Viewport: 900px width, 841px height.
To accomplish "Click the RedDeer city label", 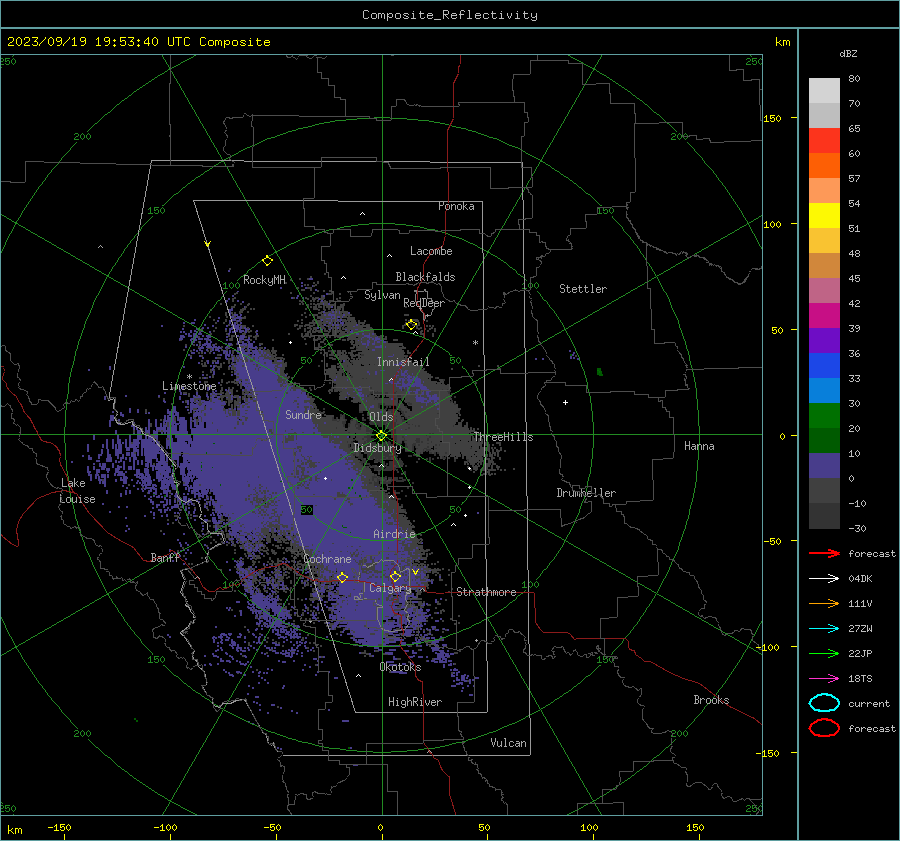I will [x=424, y=303].
